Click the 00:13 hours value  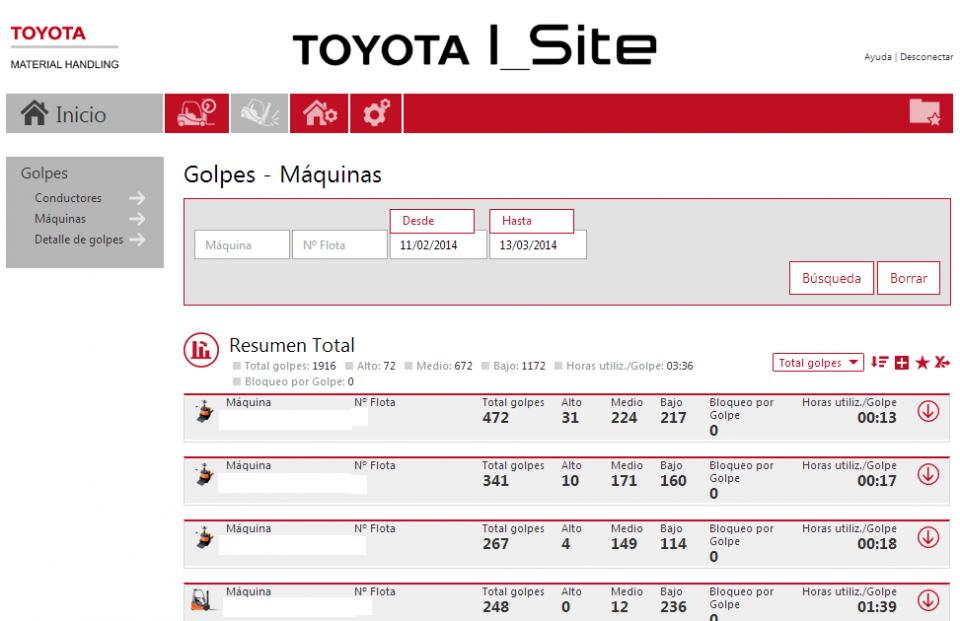(x=877, y=418)
